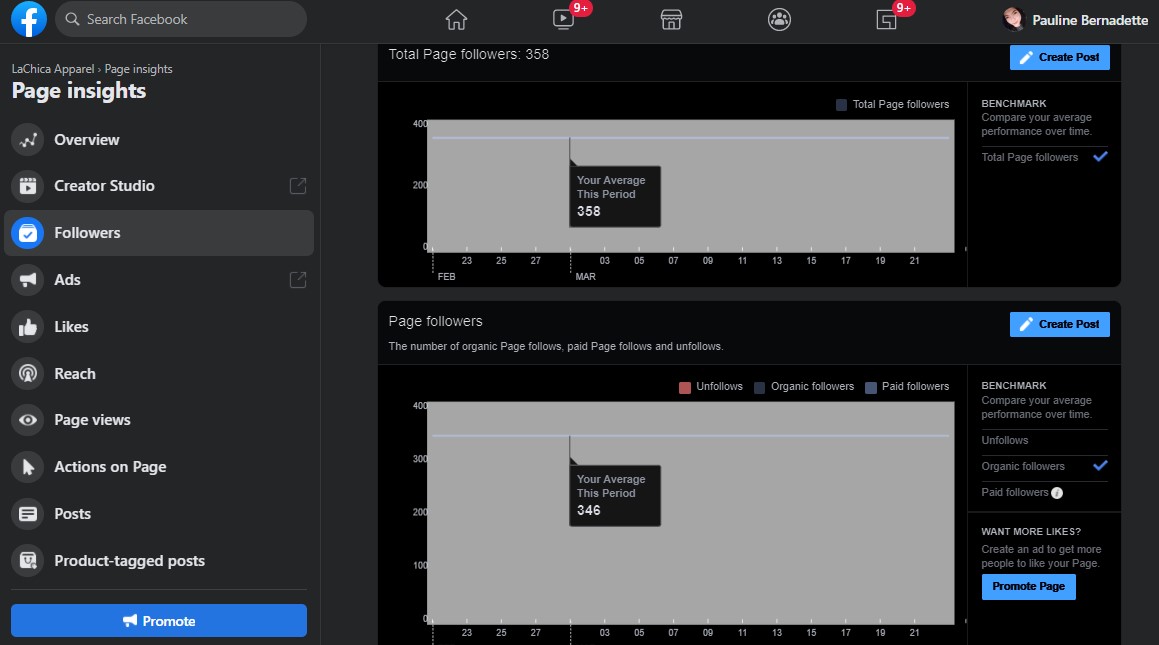Click the Paid followers legend swatch

871,387
